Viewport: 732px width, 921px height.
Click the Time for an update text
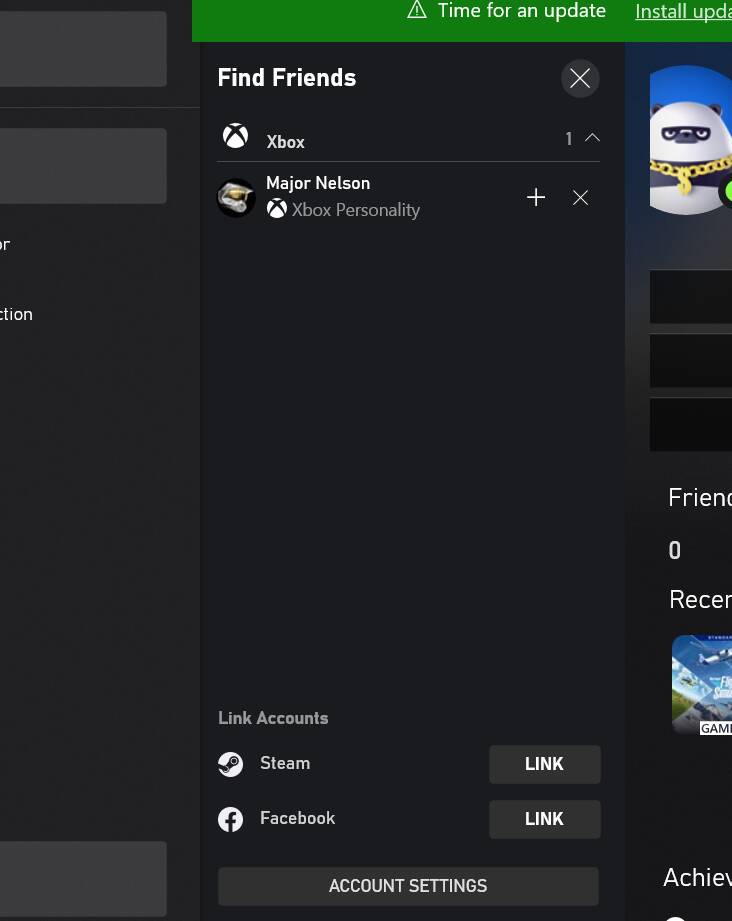[522, 11]
